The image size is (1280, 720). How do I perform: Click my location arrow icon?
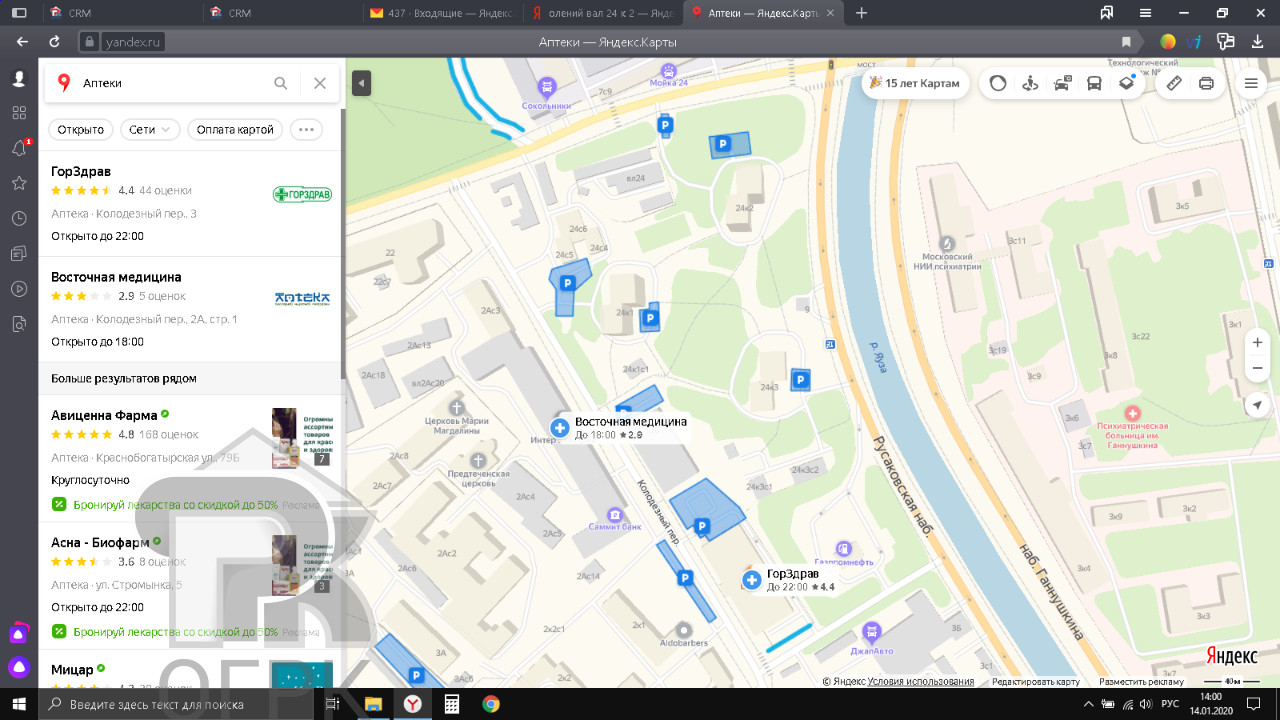(x=1257, y=405)
